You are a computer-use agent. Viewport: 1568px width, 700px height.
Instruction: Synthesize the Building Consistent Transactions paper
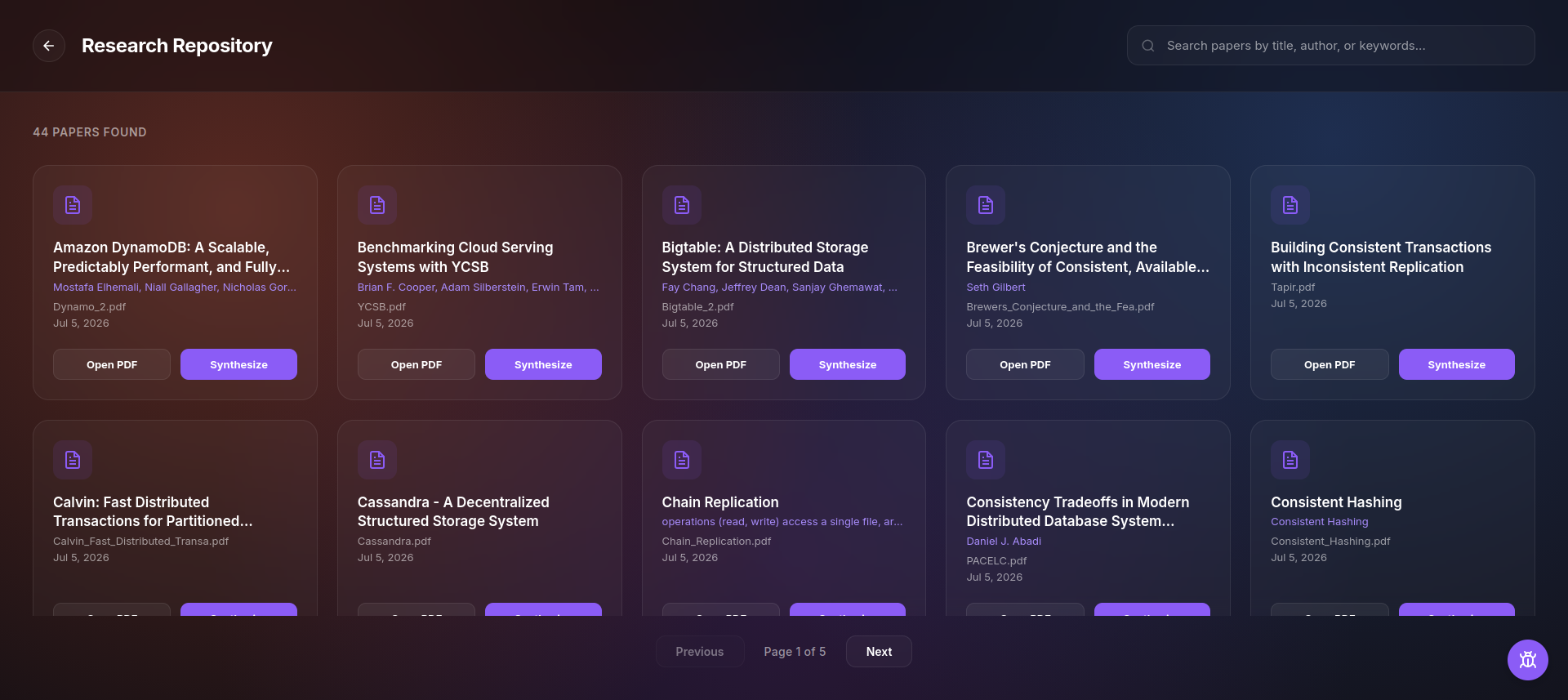tap(1457, 364)
